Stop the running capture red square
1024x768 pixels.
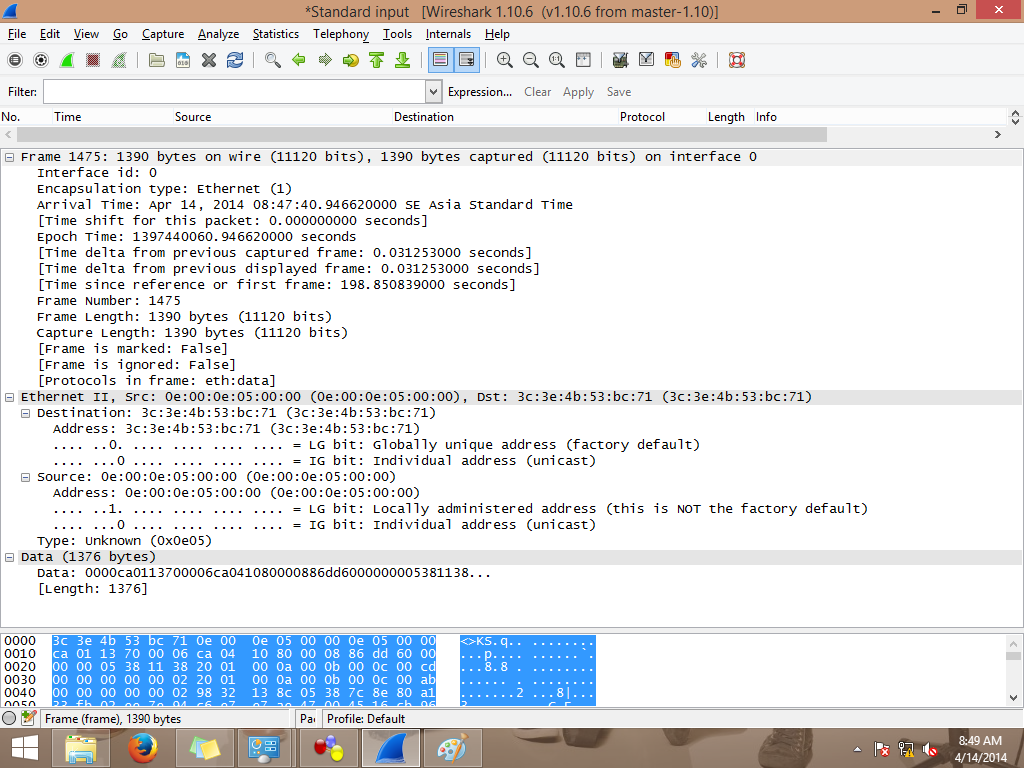point(93,60)
